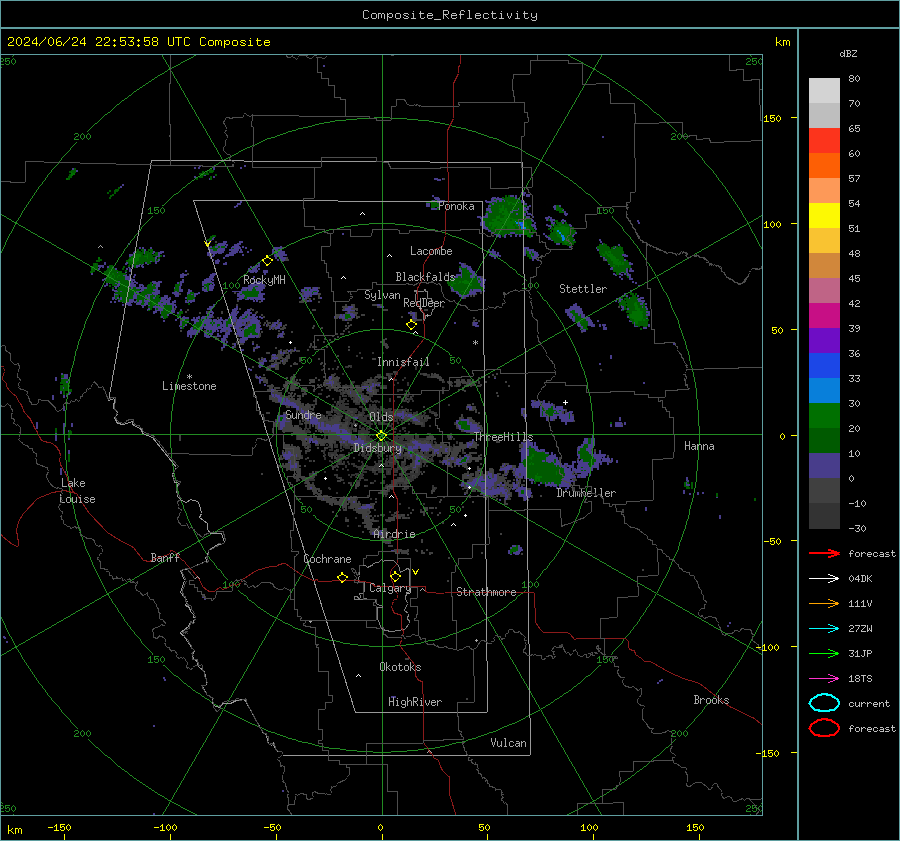Click the yellow diamond marker above Calgary label
This screenshot has width=900, height=841.
tap(395, 576)
